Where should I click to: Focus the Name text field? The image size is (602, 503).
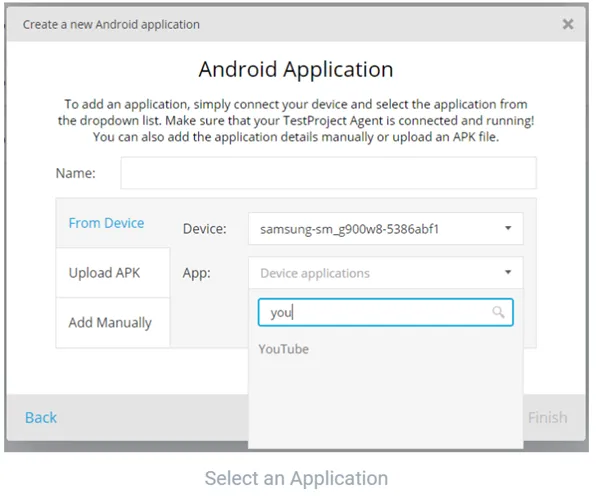click(328, 173)
